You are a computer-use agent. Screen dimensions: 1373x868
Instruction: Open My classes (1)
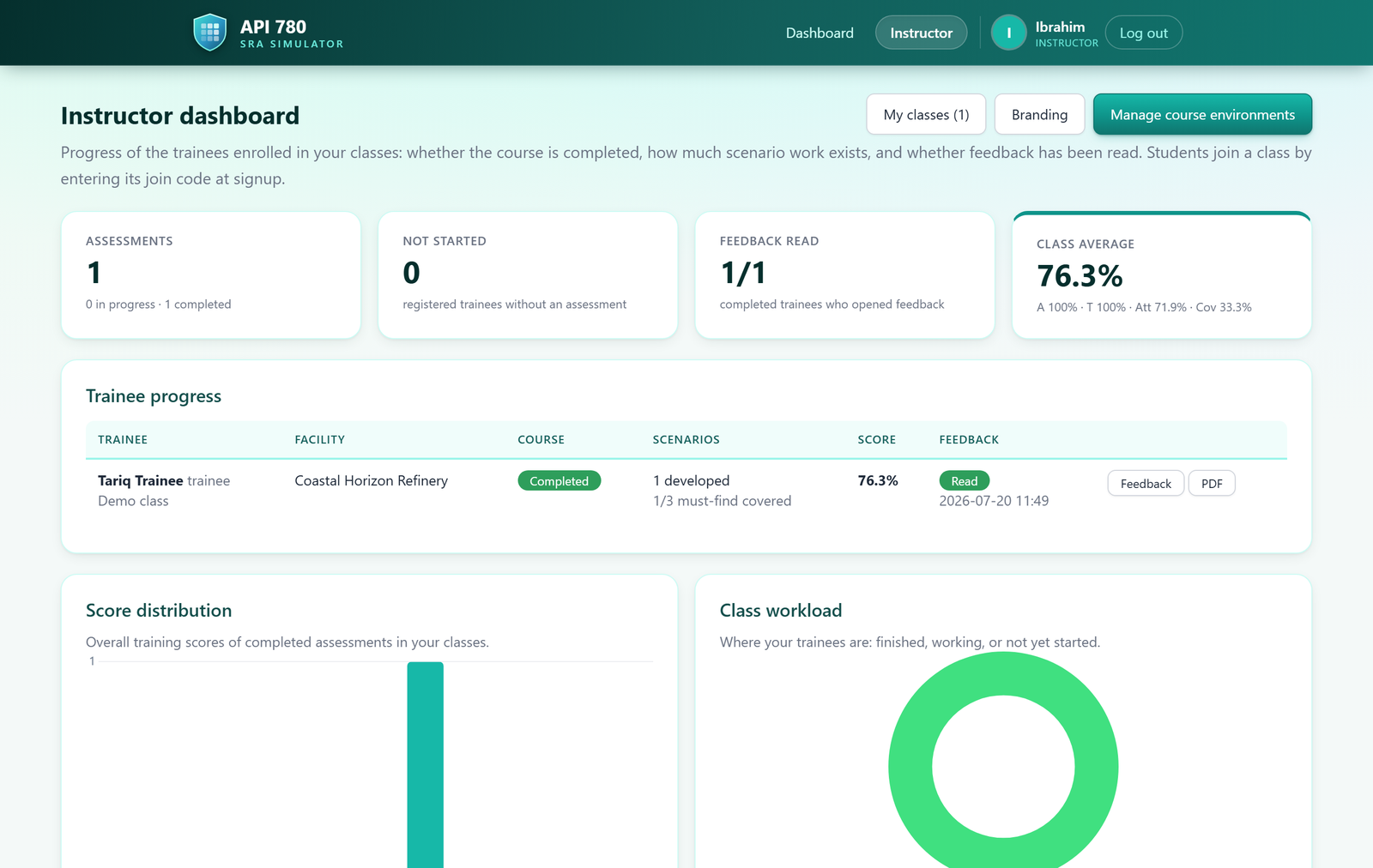click(926, 114)
